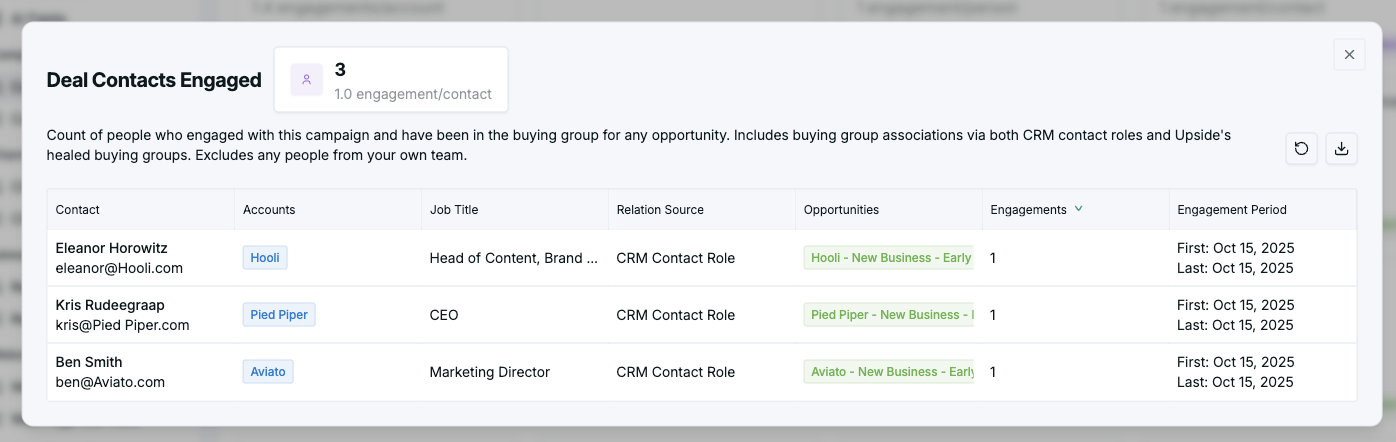Viewport: 1396px width, 442px height.
Task: Select contact Eleanor Horowitz
Action: pyautogui.click(x=112, y=248)
